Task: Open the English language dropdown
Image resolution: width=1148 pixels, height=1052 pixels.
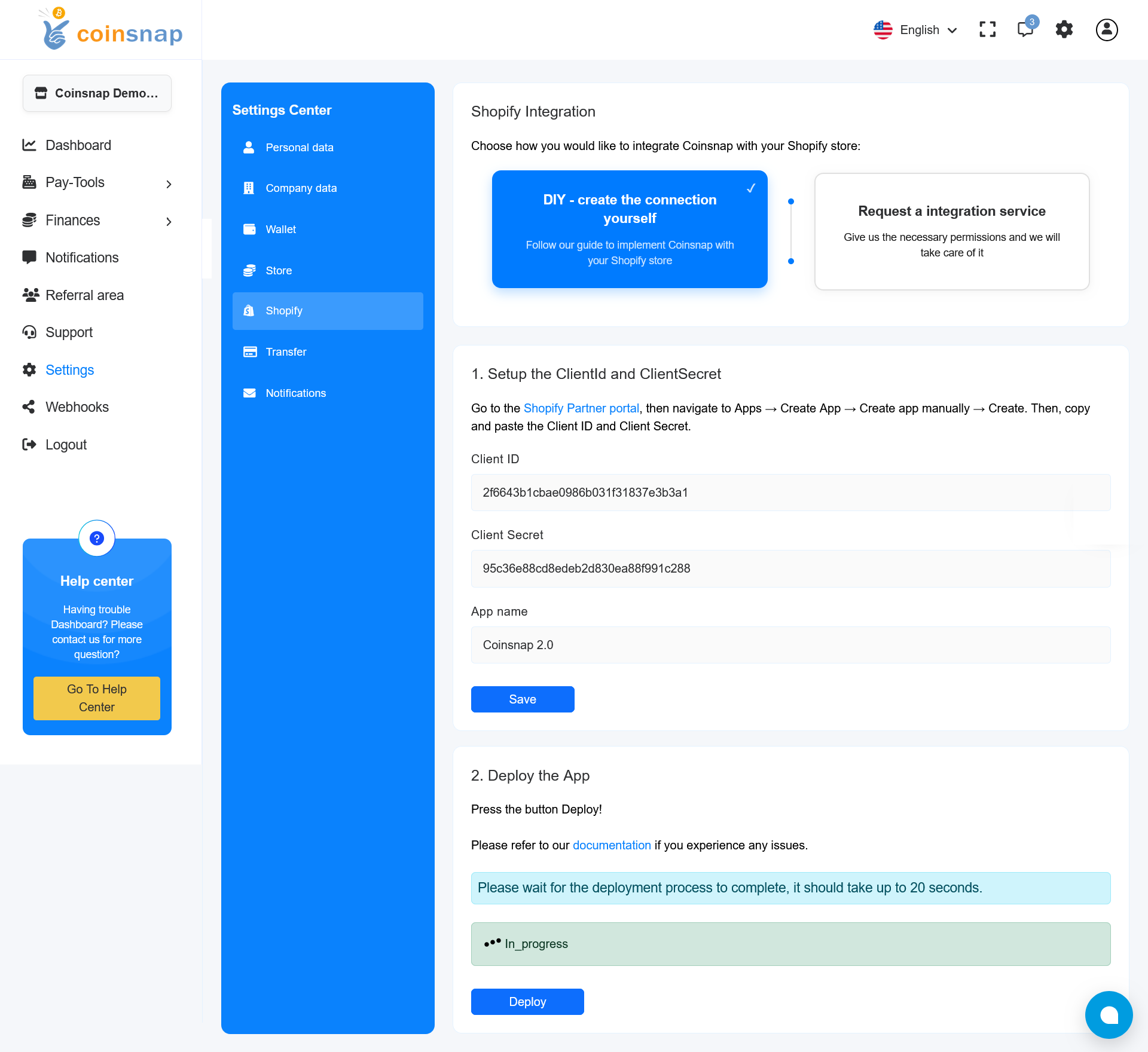Action: (x=915, y=30)
